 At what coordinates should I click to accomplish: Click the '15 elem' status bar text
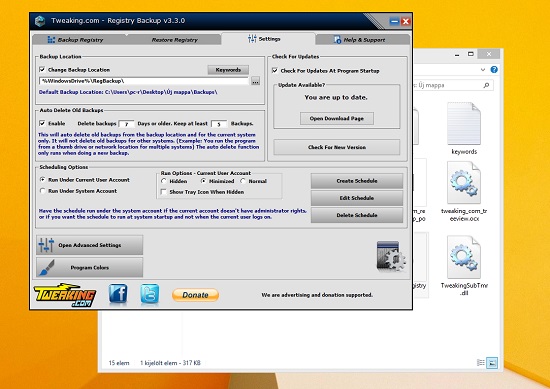[x=119, y=363]
